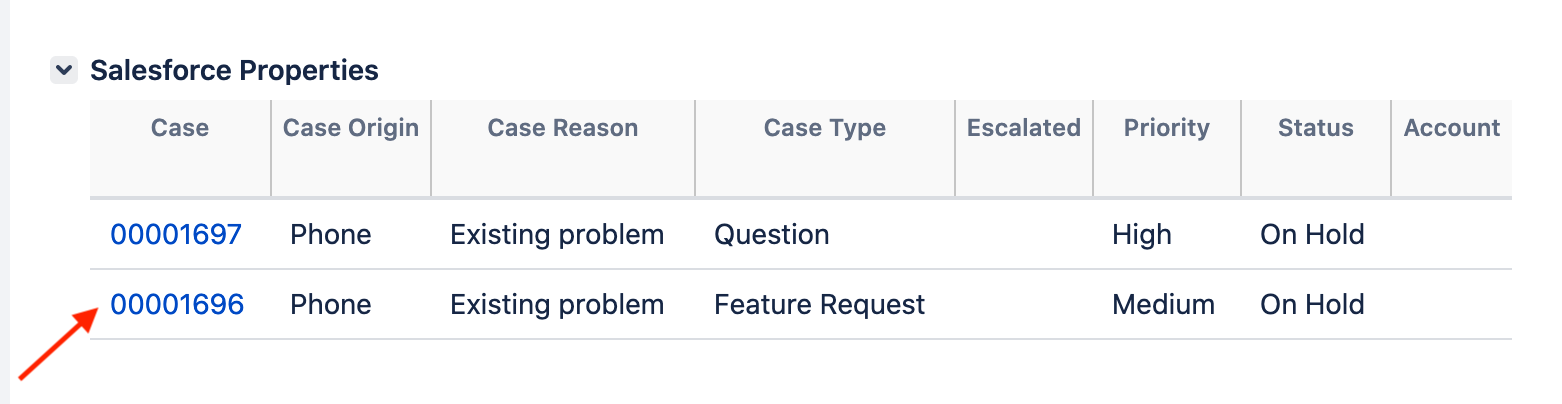Select the Feature Request case type cell
The width and height of the screenshot is (1562, 404).
[820, 305]
